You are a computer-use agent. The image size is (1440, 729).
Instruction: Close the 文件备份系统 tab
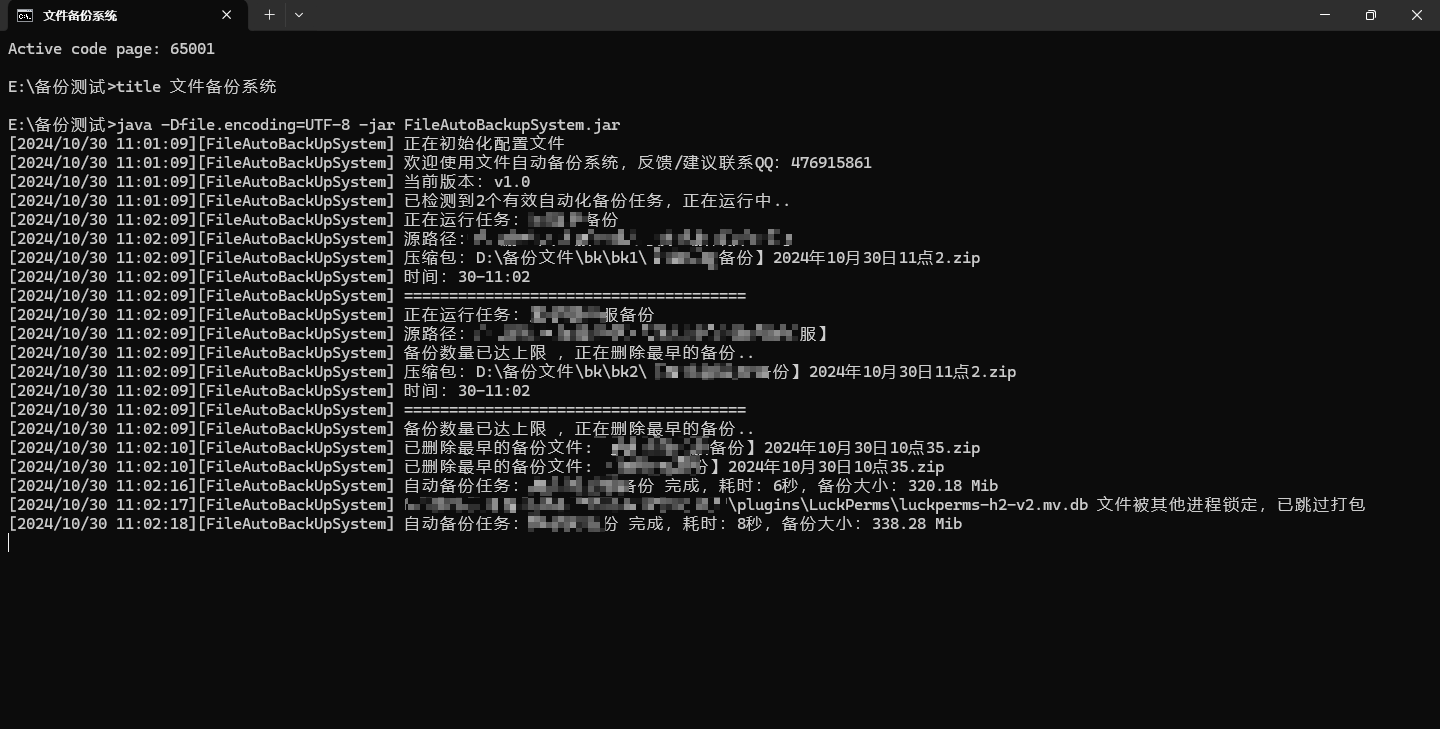(227, 15)
